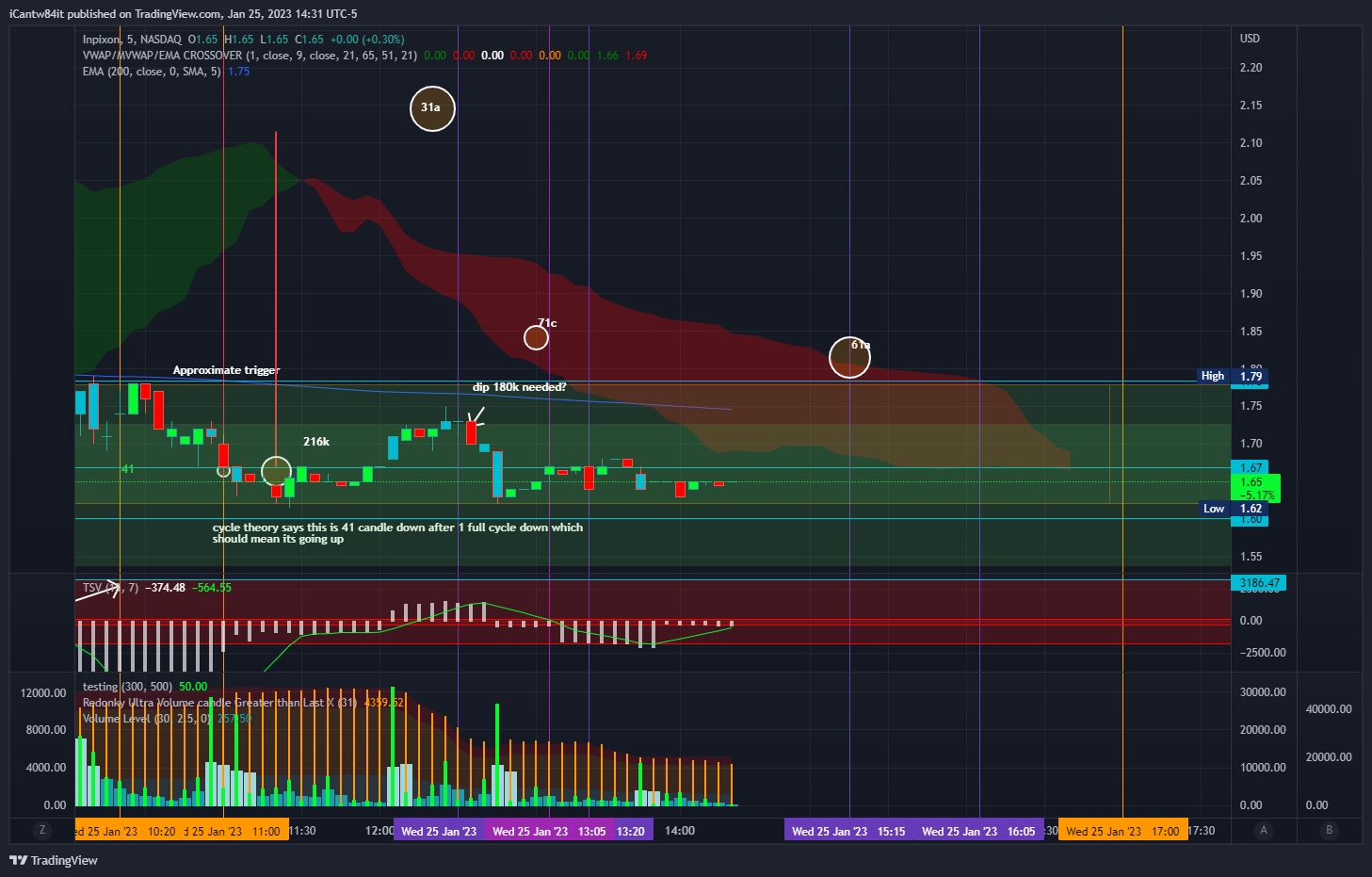The height and width of the screenshot is (877, 1372).
Task: Click the 'cycle theory says this is 41 candle' note
Action: [397, 533]
